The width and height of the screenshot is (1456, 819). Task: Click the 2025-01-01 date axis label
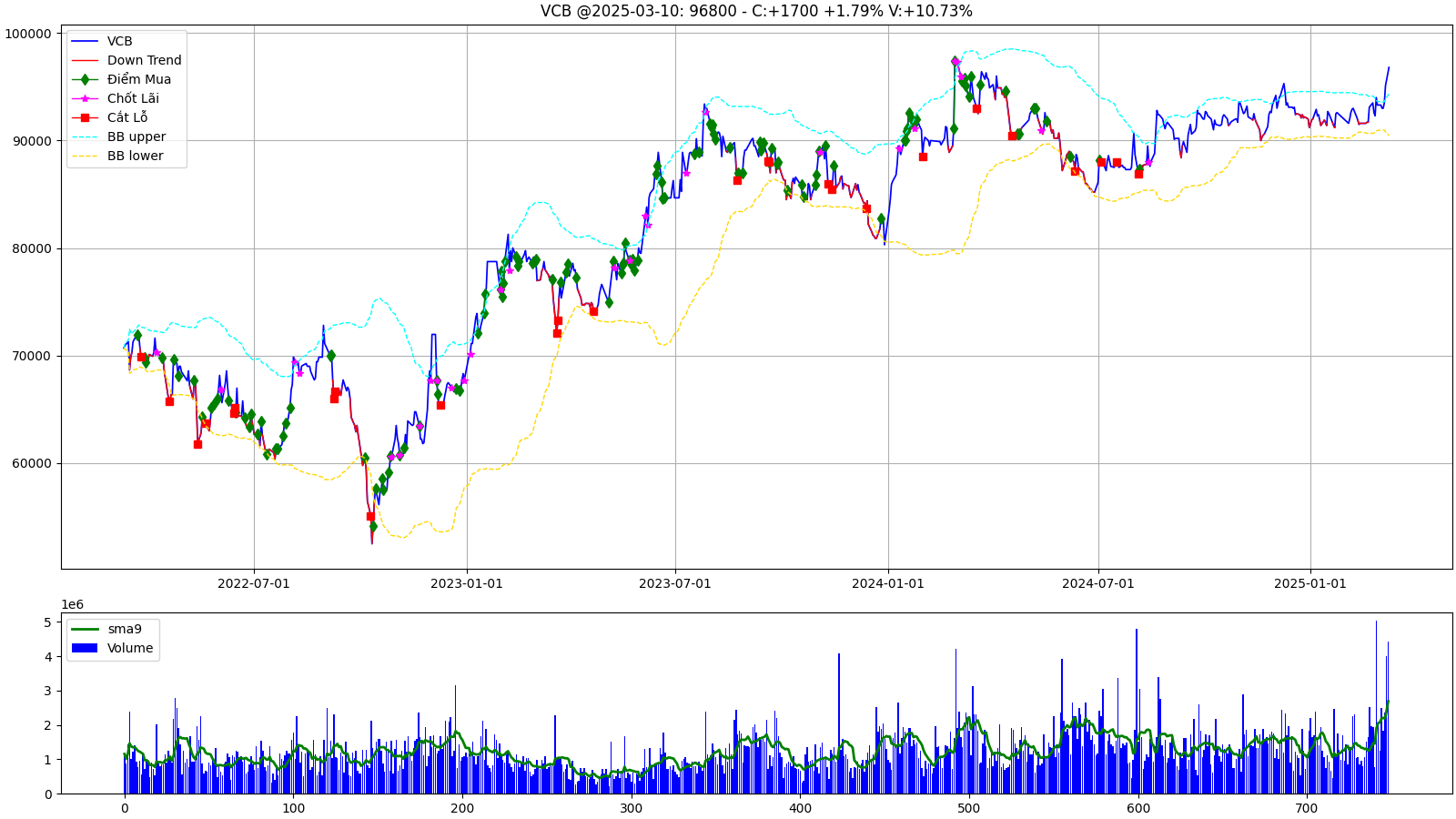pos(1310,583)
